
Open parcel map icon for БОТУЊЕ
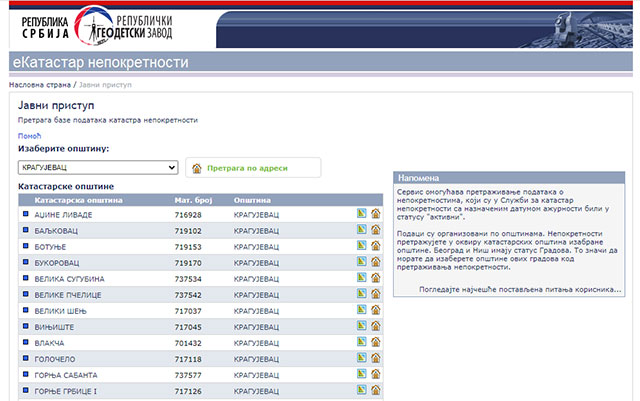361,246
